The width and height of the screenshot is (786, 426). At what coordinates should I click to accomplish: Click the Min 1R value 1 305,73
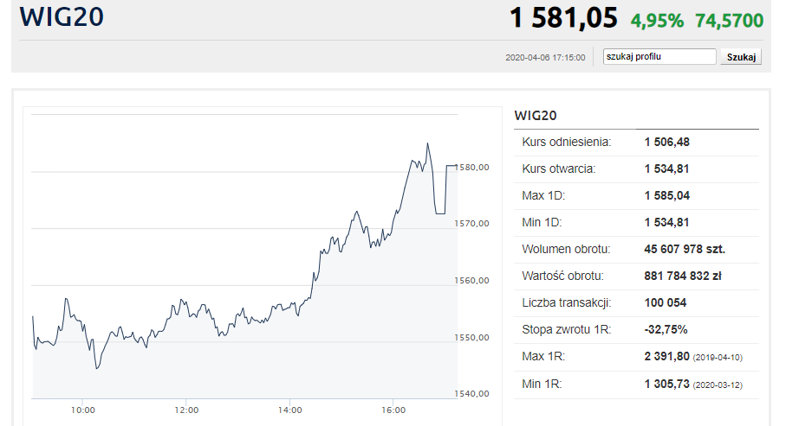[667, 384]
